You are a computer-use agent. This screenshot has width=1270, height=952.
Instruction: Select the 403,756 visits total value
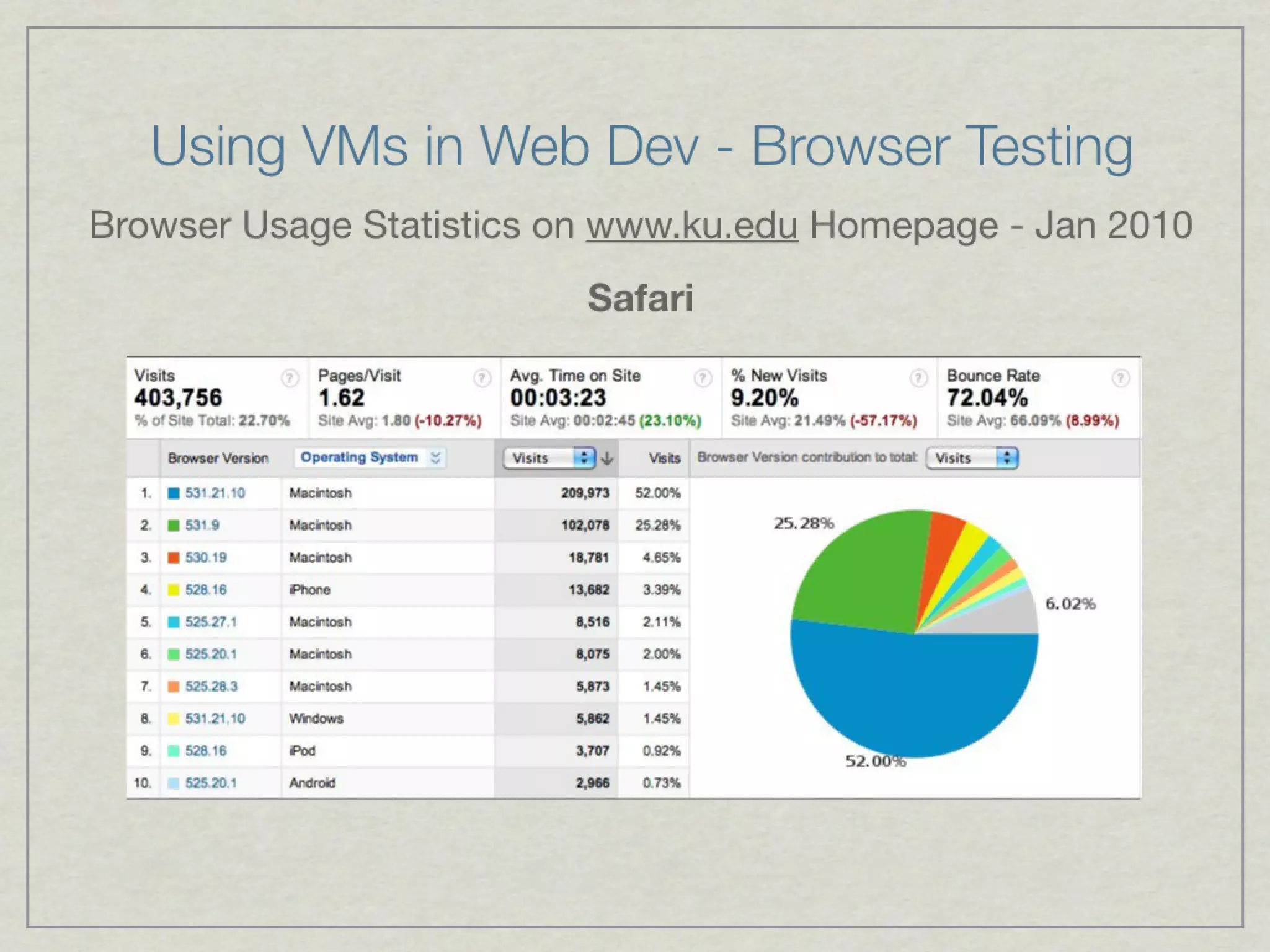click(178, 398)
